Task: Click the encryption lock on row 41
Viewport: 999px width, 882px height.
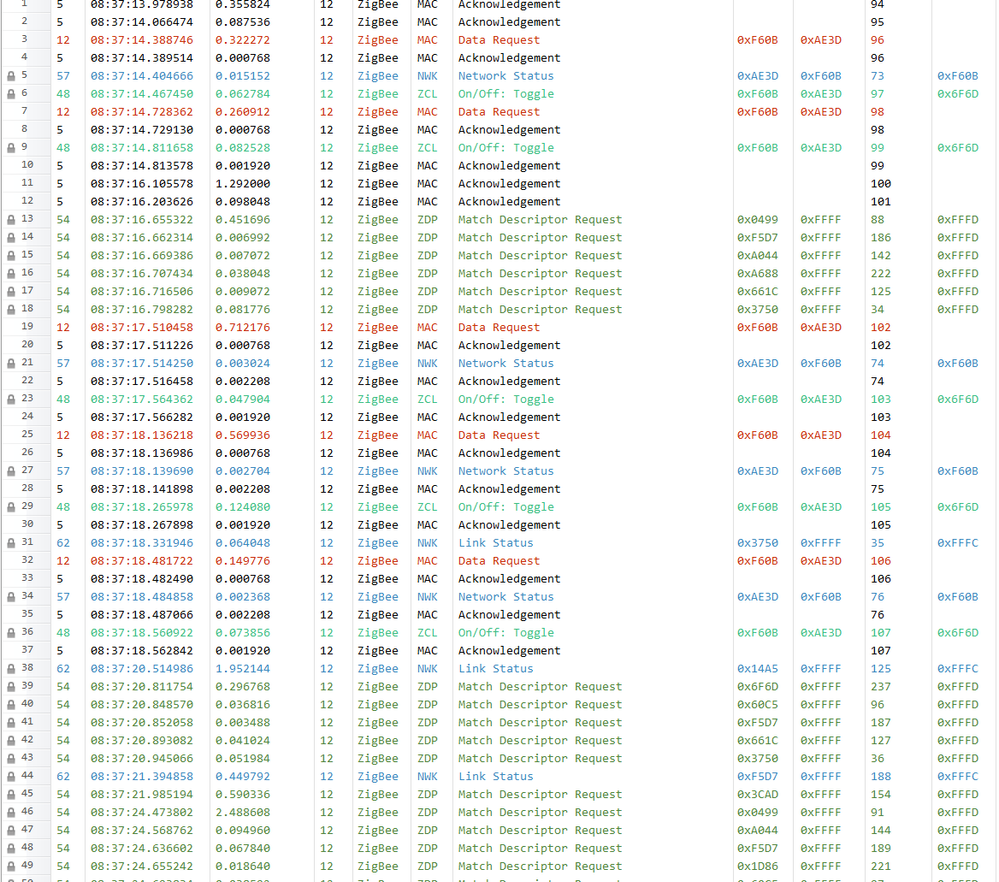Action: tap(11, 723)
